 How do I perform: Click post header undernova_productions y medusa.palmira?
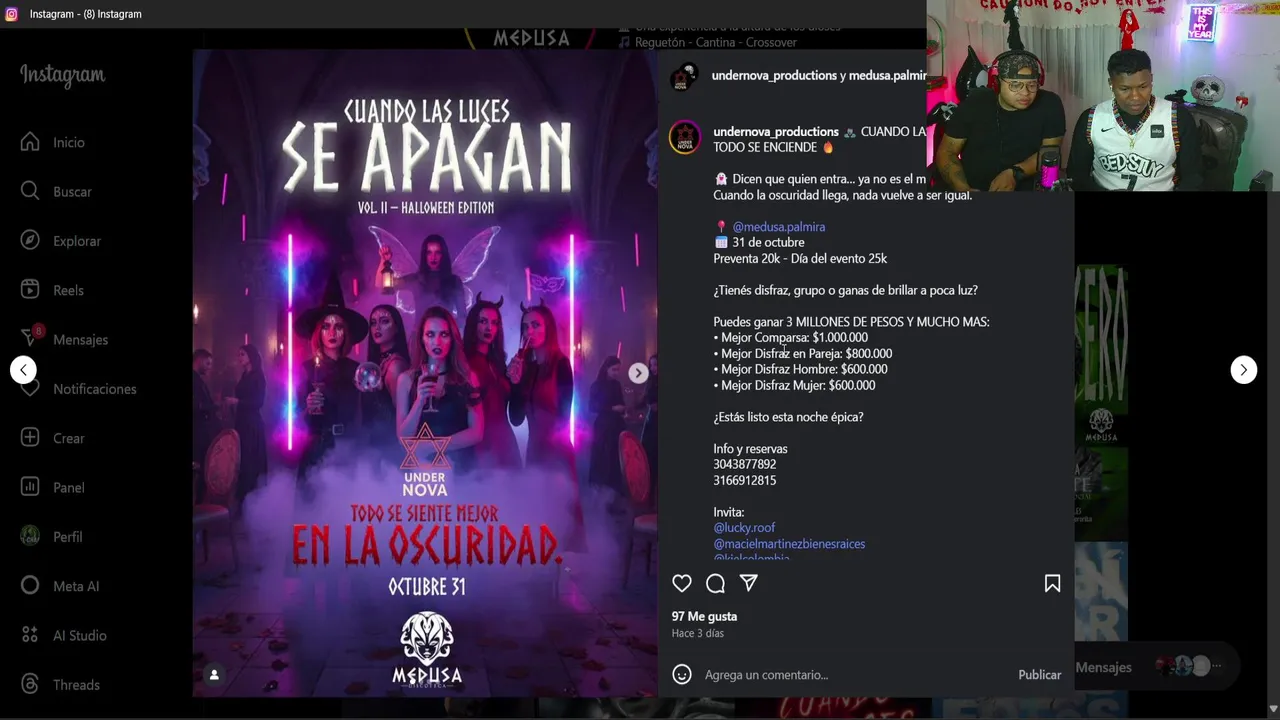point(818,76)
